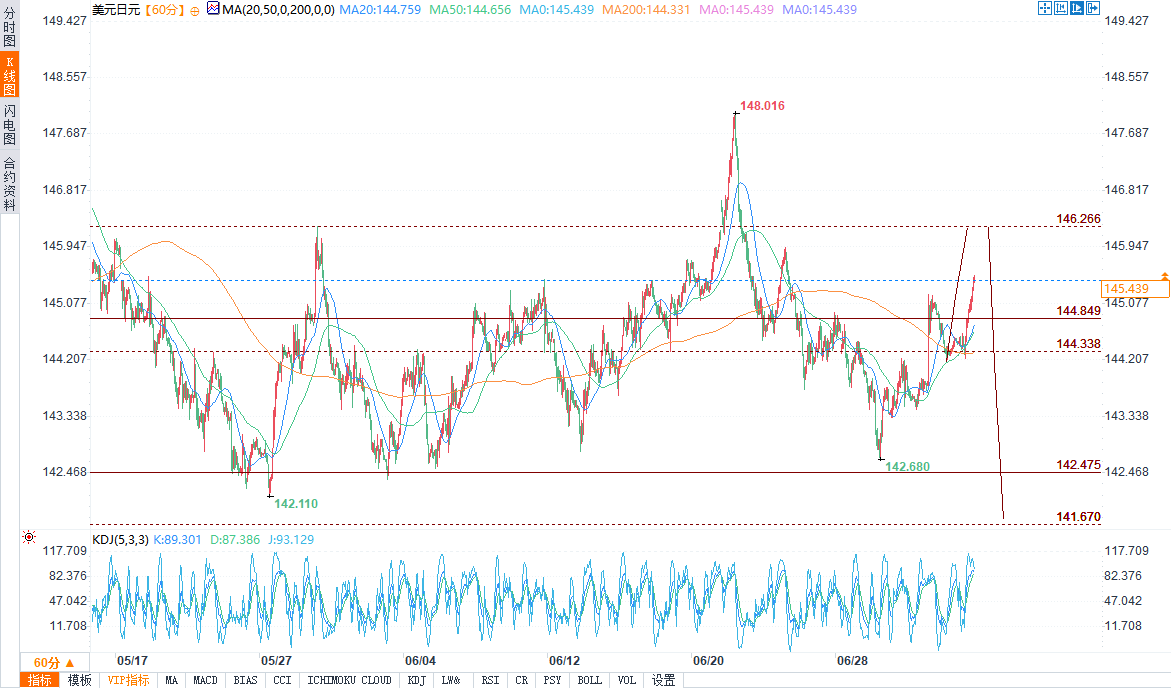1171x688 pixels.
Task: Click the 142.110 low price label
Action: 296,503
